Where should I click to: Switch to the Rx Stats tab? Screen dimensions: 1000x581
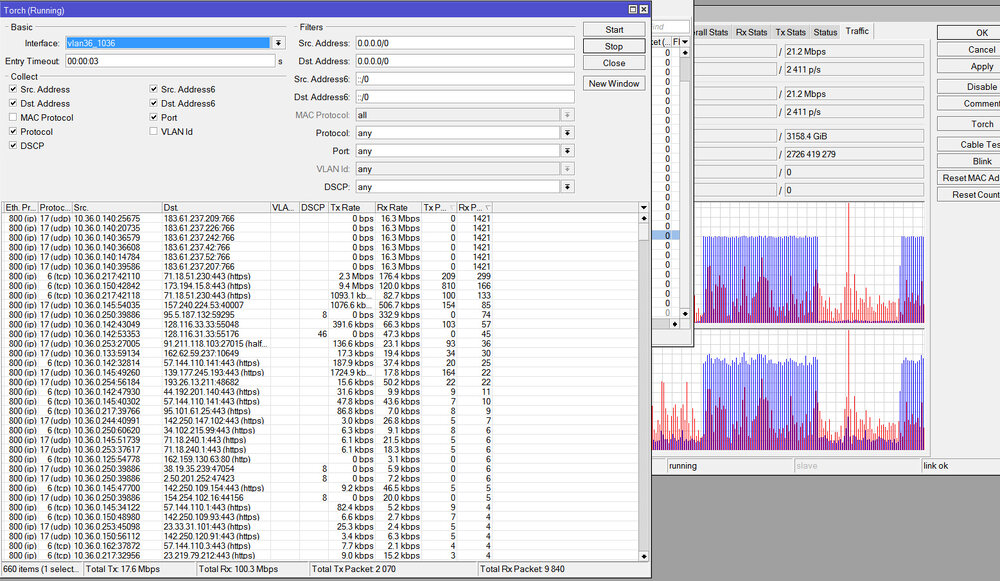click(x=751, y=32)
